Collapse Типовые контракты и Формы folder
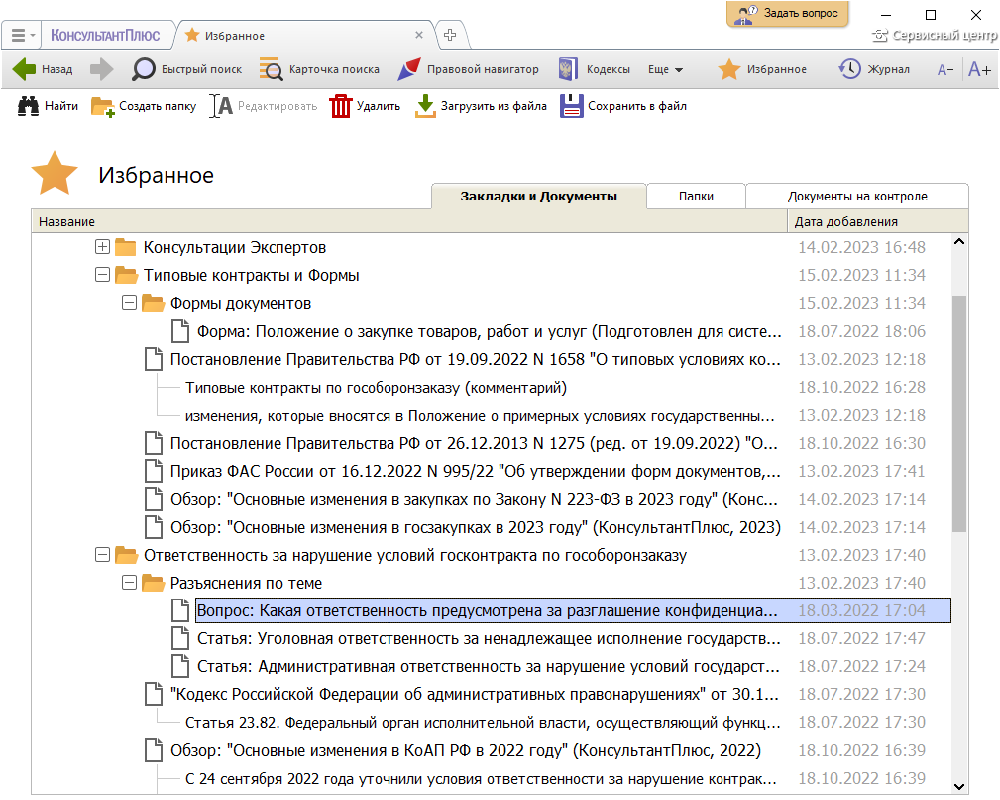Image resolution: width=1000 pixels, height=800 pixels. pyautogui.click(x=102, y=274)
